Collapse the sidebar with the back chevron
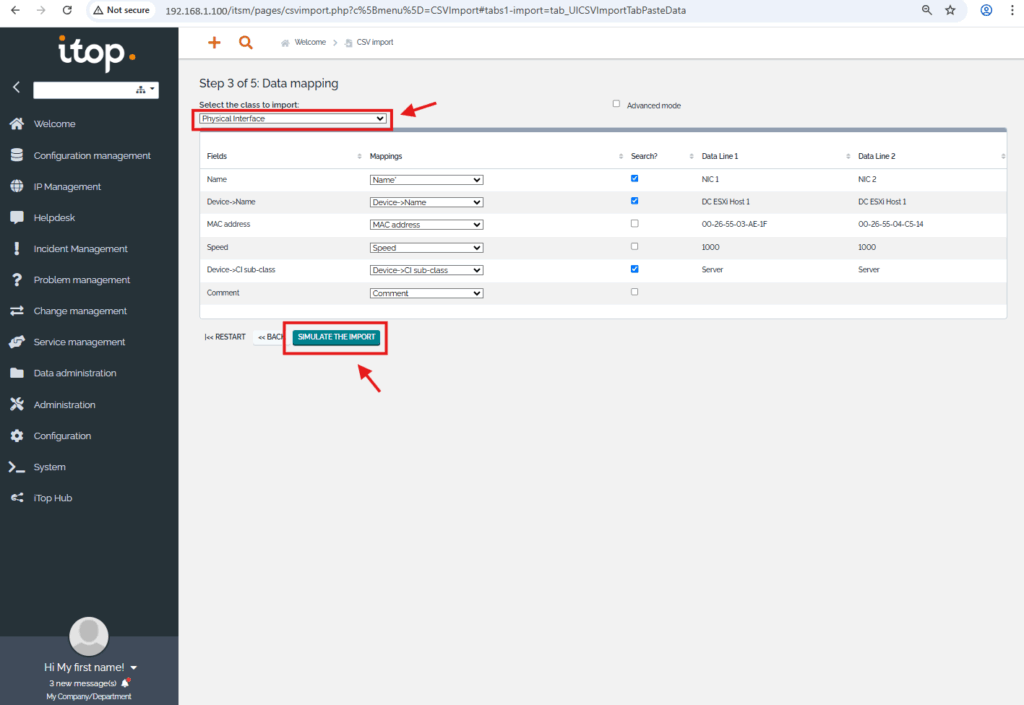The image size is (1024, 705). (16, 88)
